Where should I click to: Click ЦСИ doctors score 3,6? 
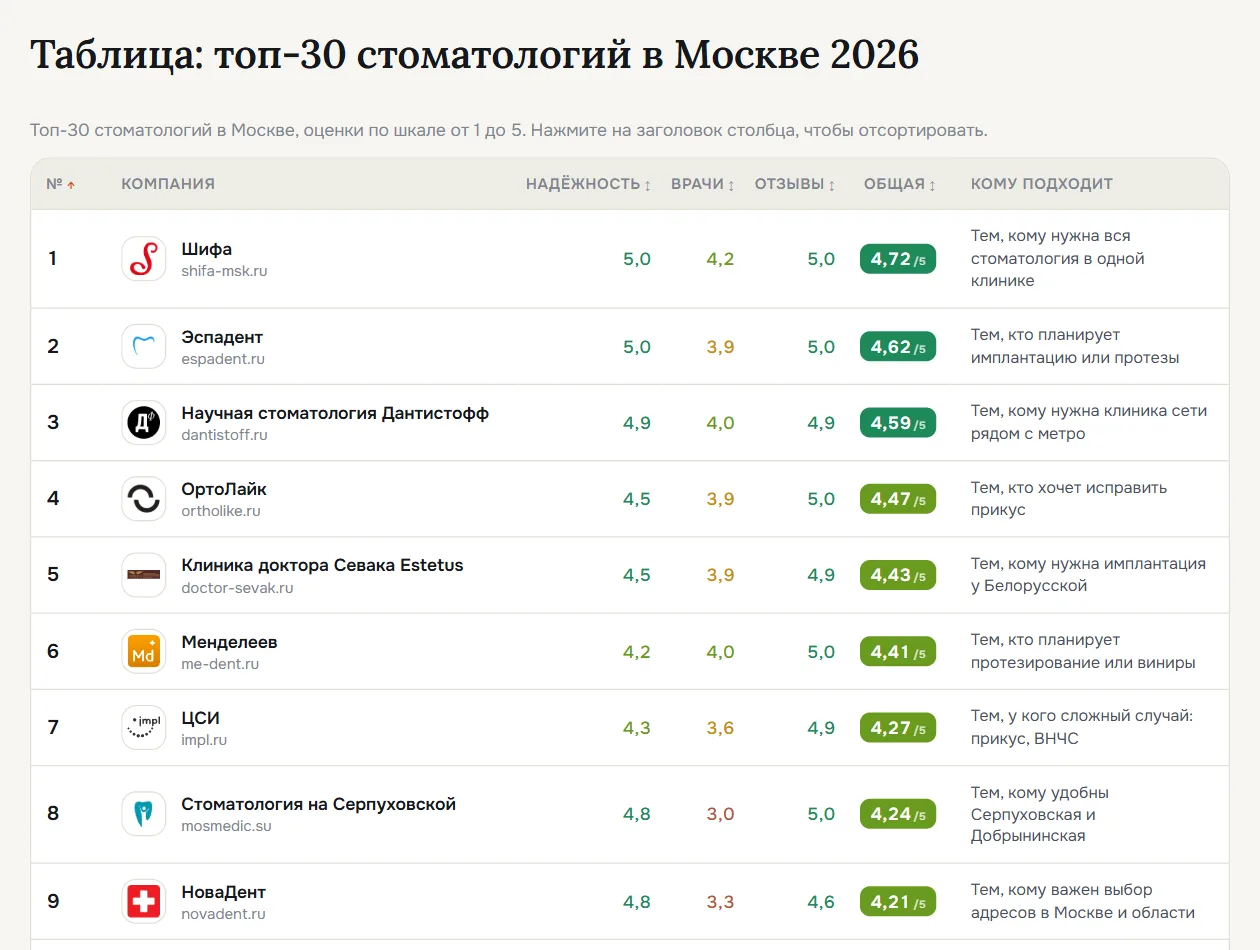[720, 728]
